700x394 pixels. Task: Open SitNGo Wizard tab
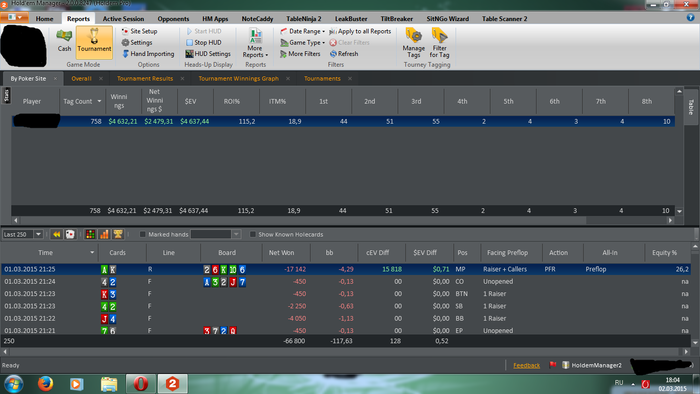[447, 19]
